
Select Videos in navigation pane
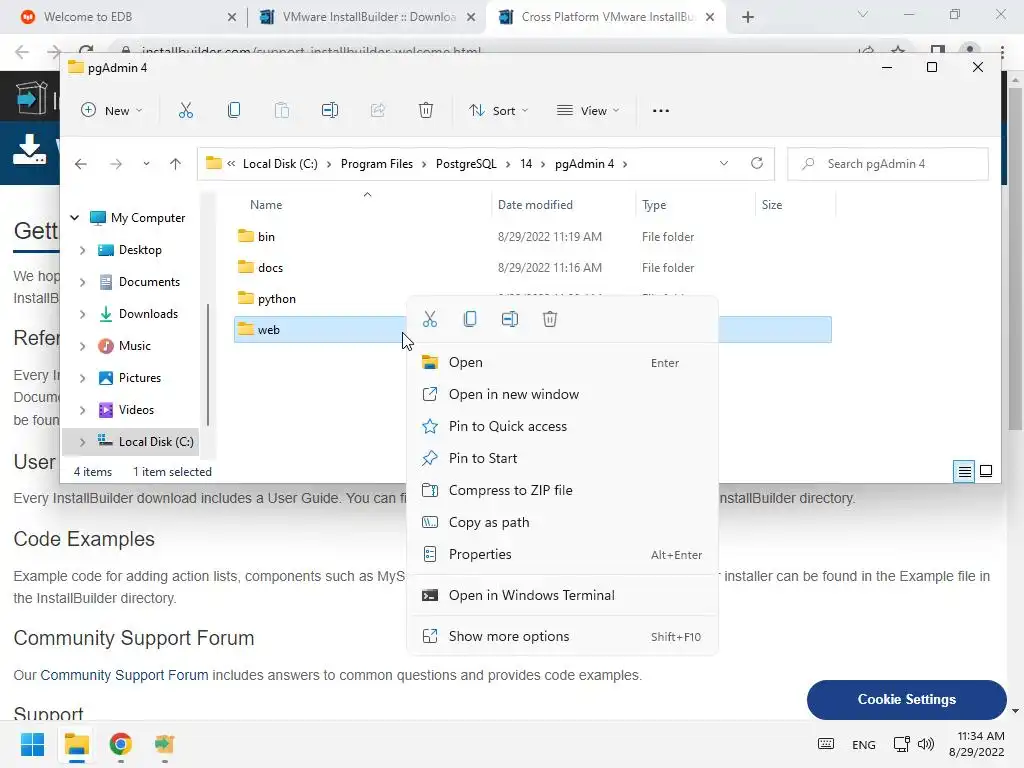pyautogui.click(x=136, y=410)
